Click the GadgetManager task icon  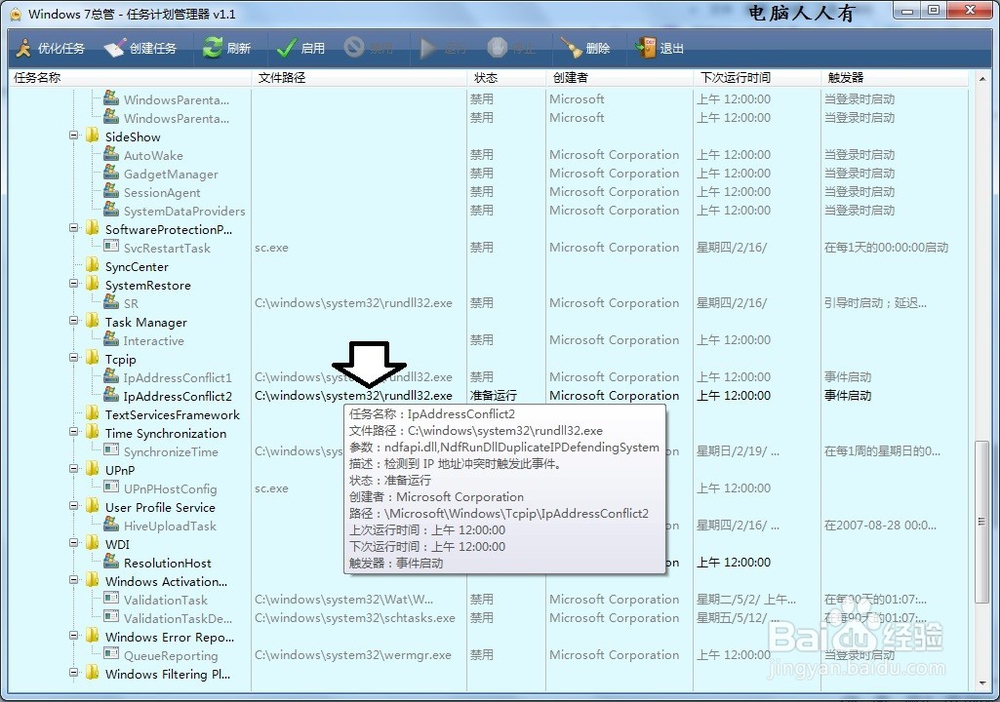111,173
